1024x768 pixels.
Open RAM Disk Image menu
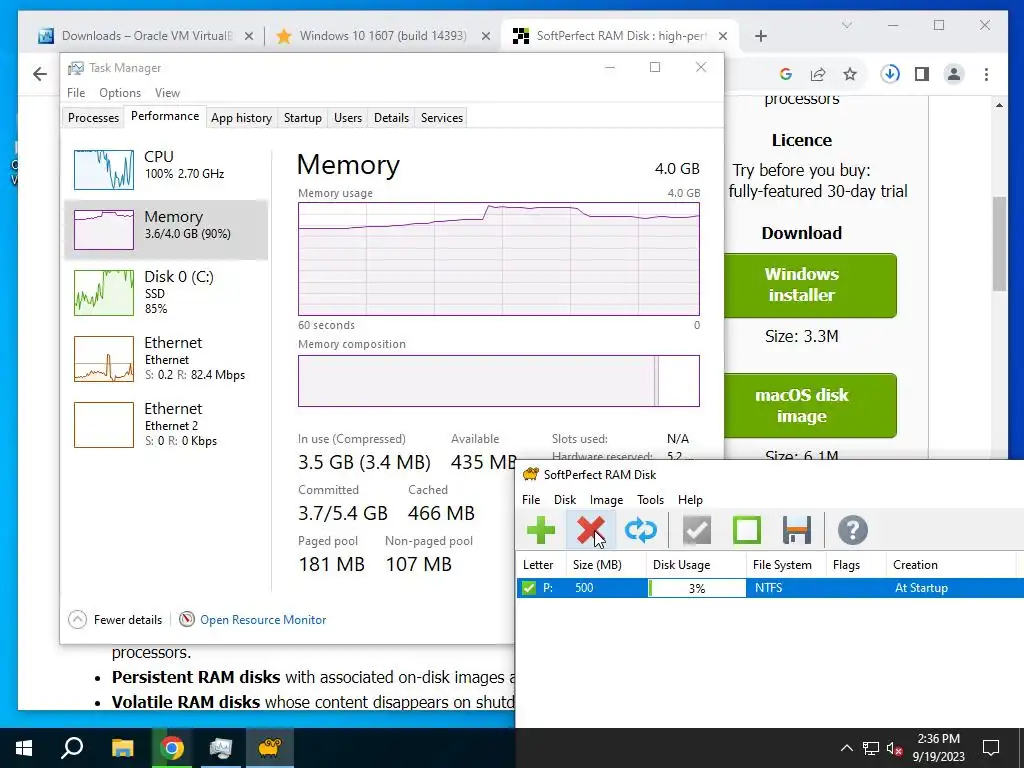(x=606, y=500)
